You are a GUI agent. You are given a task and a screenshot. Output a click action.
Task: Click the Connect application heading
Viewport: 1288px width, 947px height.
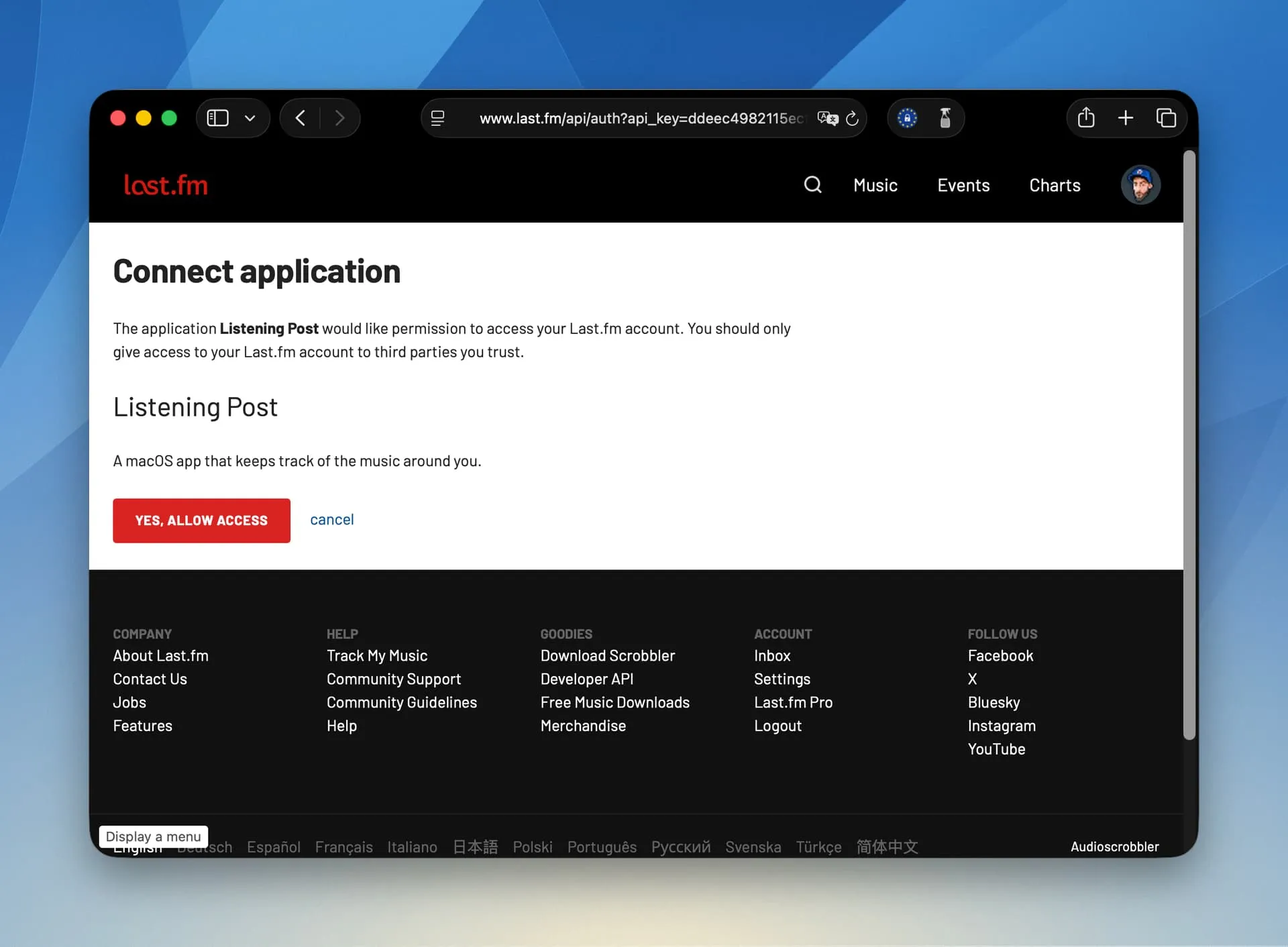(256, 272)
